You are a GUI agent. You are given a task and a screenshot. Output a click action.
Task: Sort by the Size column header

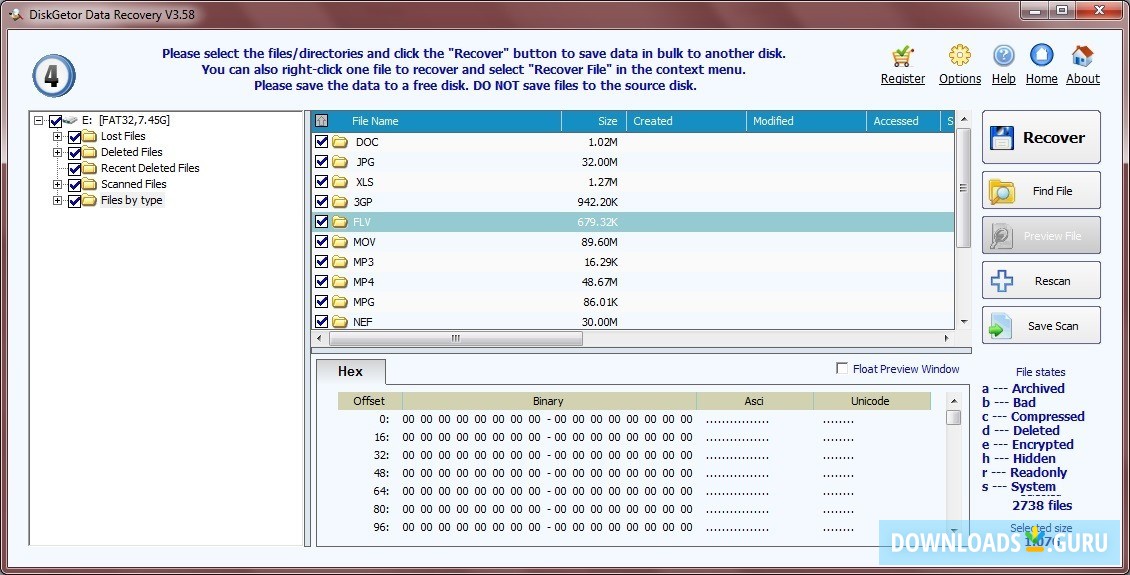coord(594,121)
